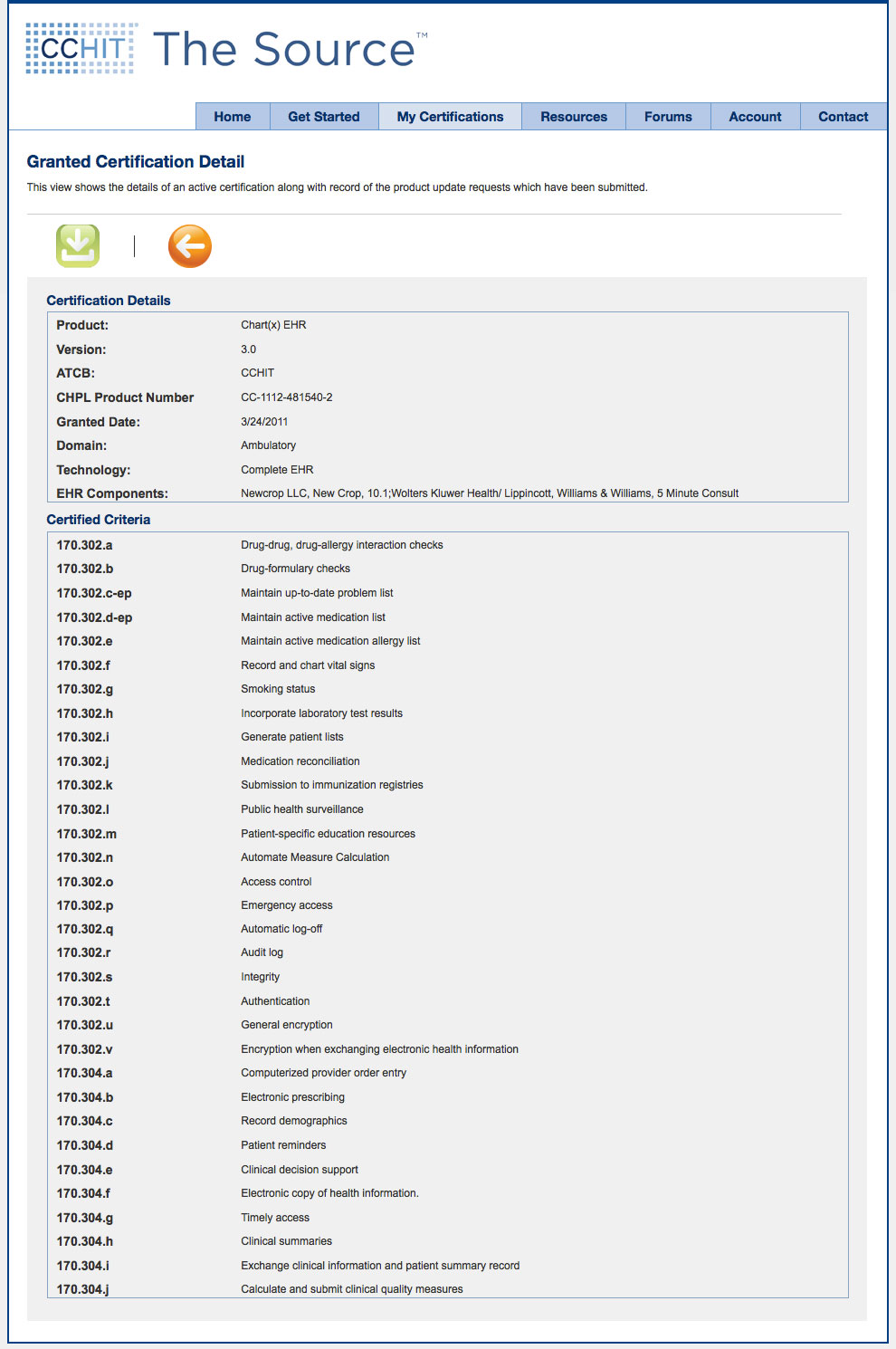This screenshot has width=896, height=1349.
Task: Select Patient reminders description
Action: click(x=283, y=1145)
